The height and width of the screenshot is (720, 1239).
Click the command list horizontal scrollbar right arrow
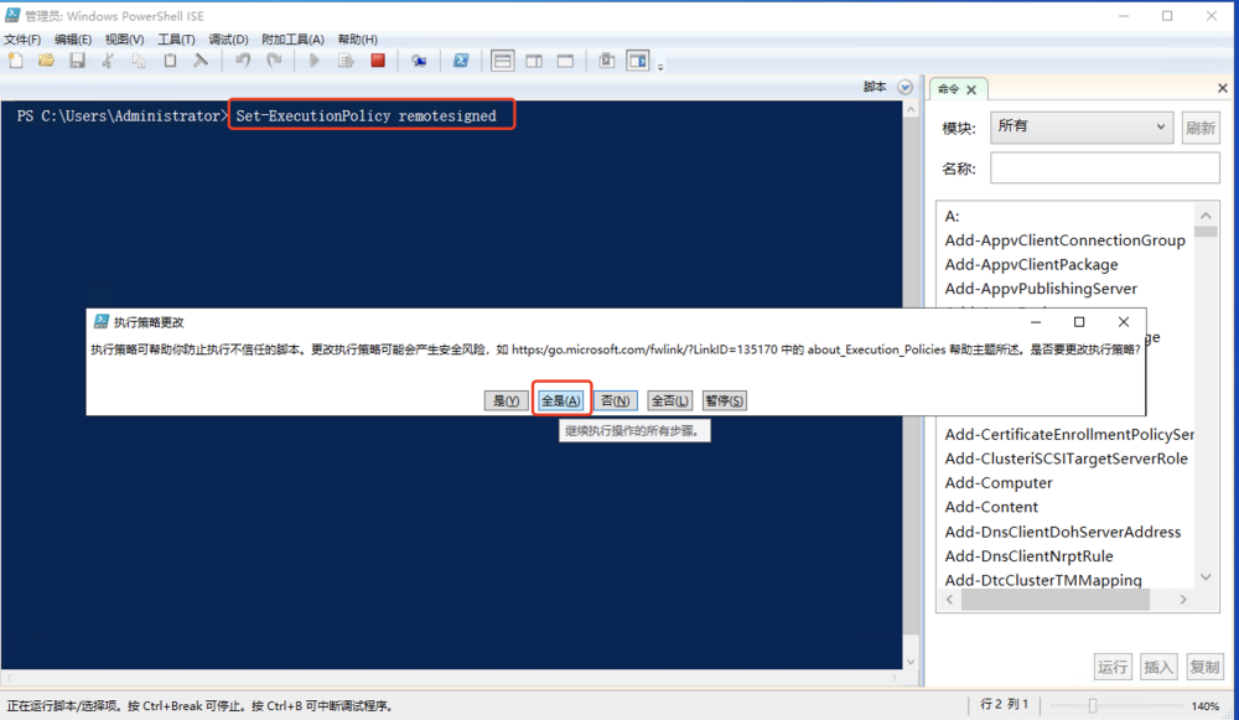click(1183, 599)
